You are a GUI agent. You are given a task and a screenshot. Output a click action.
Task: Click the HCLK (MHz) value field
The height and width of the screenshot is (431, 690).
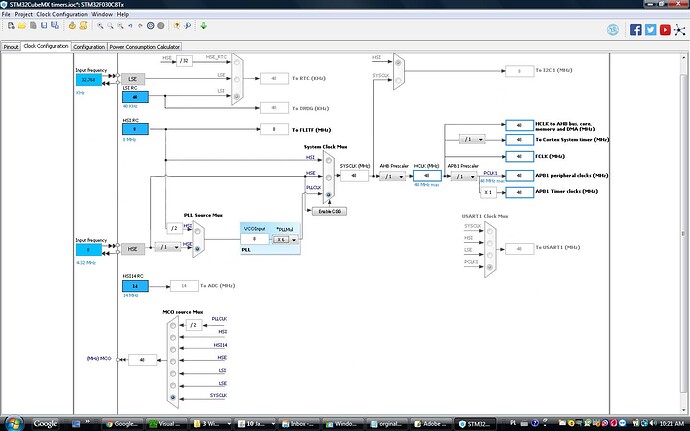point(427,176)
